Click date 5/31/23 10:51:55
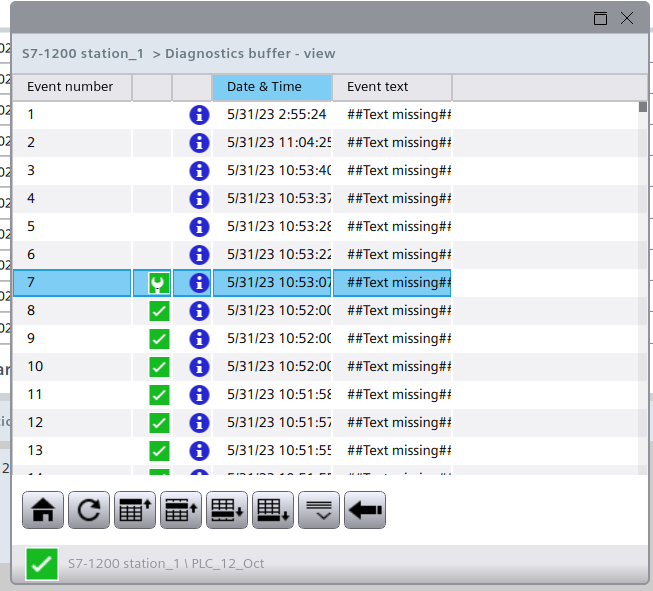The image size is (653, 591). point(279,450)
